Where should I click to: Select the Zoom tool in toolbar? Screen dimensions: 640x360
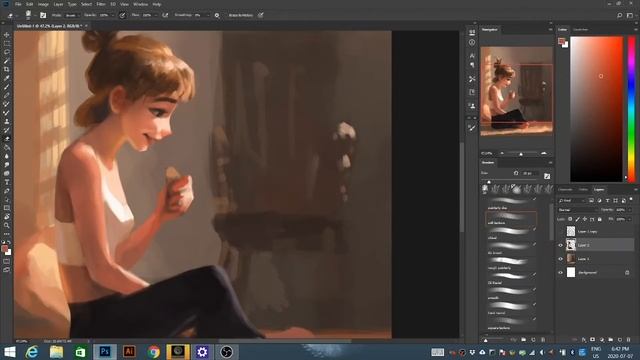point(7,225)
